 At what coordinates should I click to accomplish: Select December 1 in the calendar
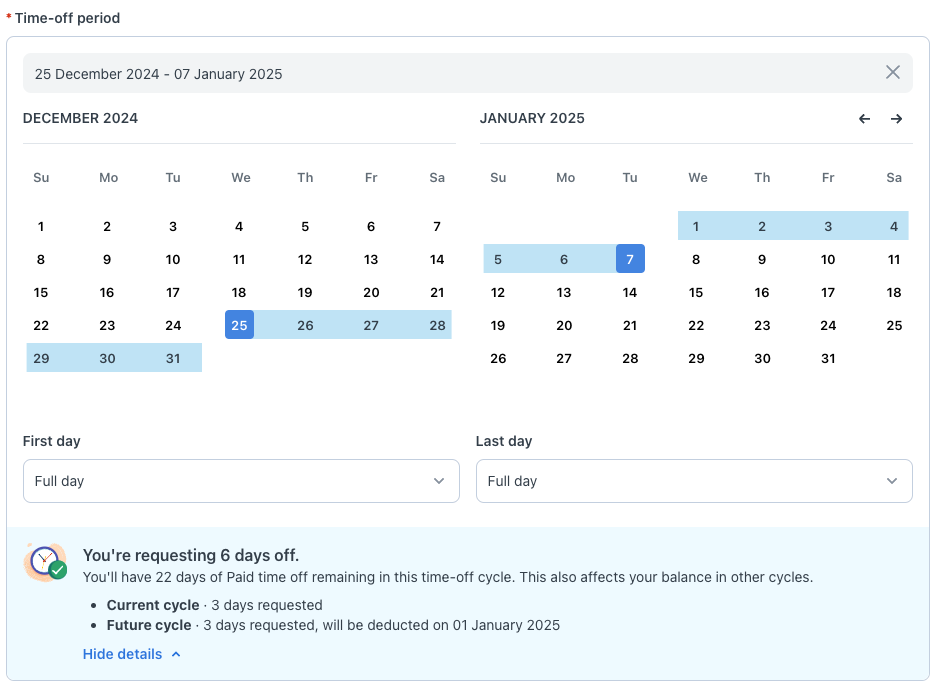[41, 226]
